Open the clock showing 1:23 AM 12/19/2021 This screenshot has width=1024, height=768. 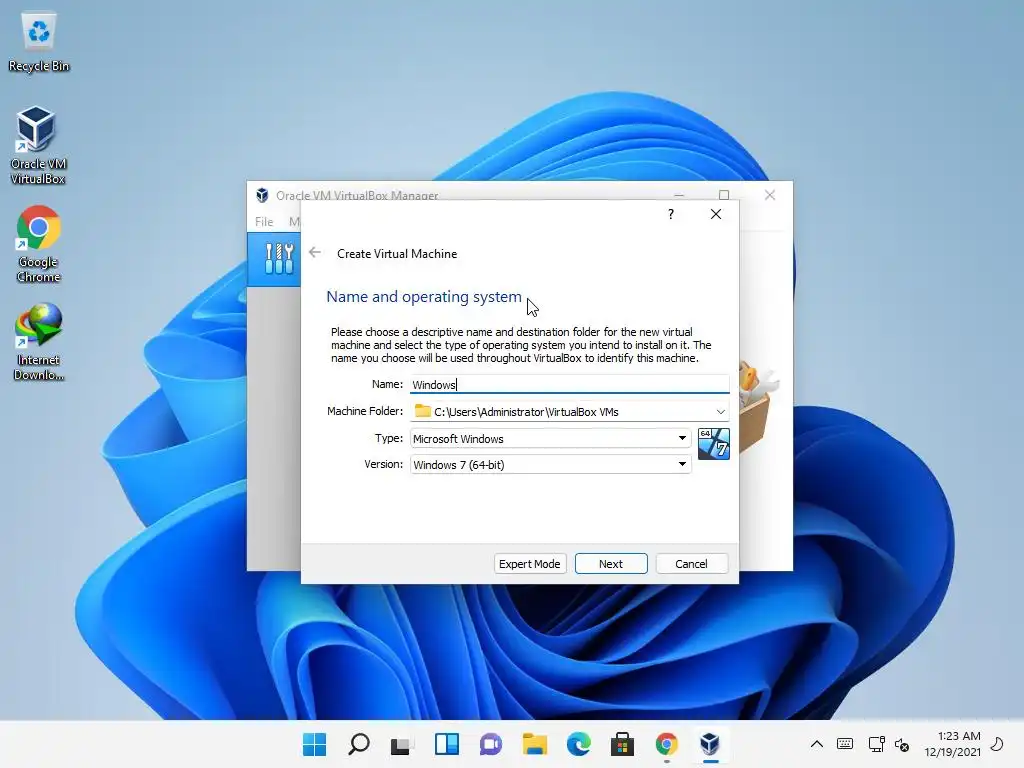pos(953,744)
